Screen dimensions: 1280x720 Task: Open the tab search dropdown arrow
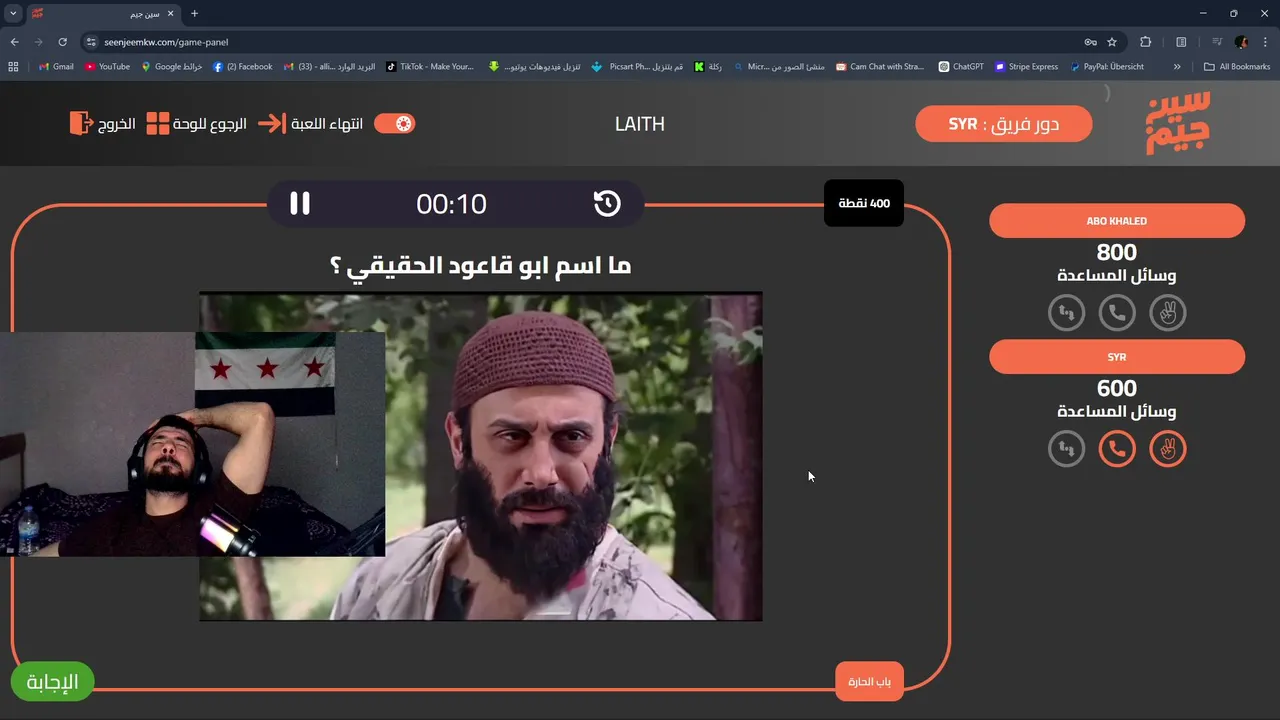point(13,14)
